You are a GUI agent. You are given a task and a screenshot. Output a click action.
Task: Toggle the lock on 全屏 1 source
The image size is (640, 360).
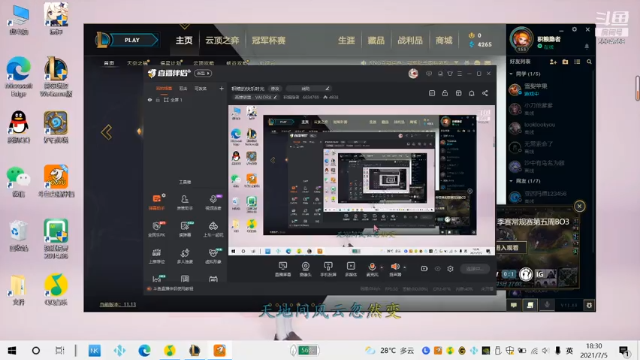click(x=158, y=100)
